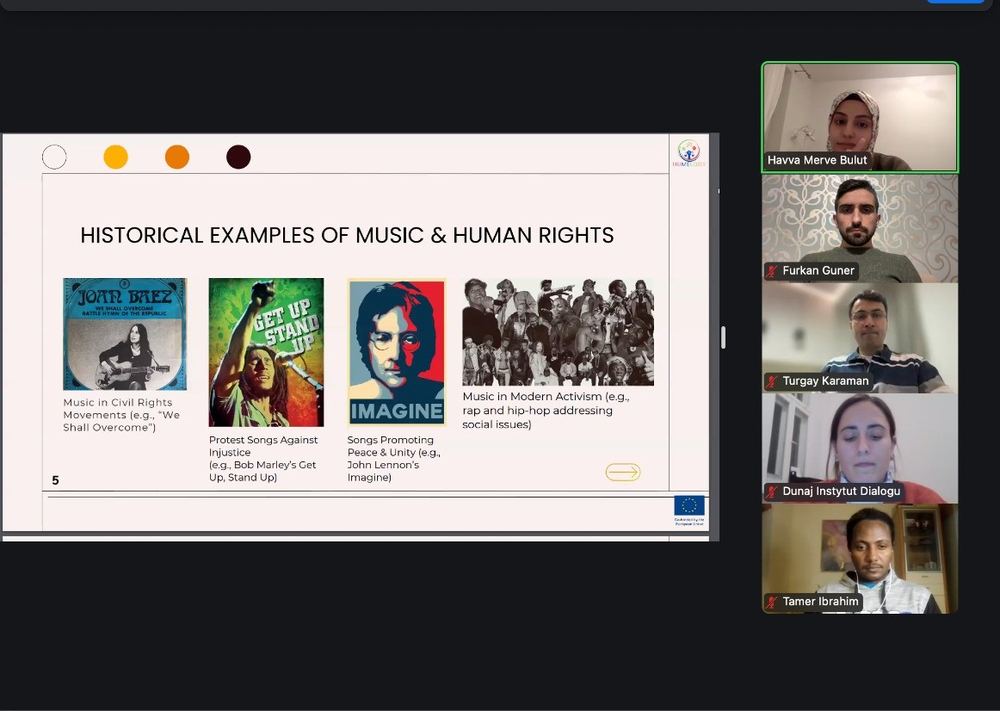Click the European Union flag logo
The width and height of the screenshot is (1000, 711).
point(689,506)
